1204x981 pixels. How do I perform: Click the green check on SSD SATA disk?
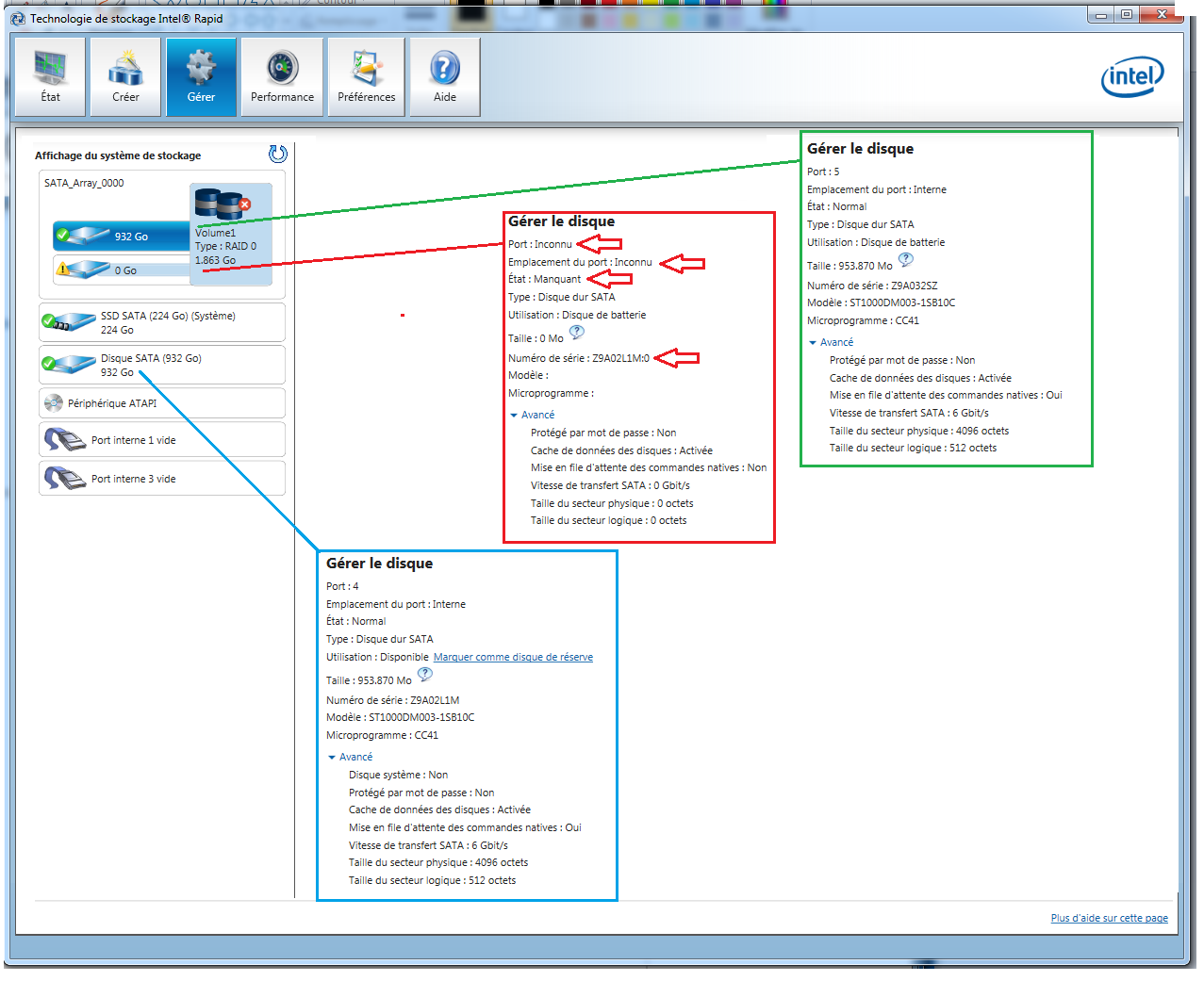48,319
